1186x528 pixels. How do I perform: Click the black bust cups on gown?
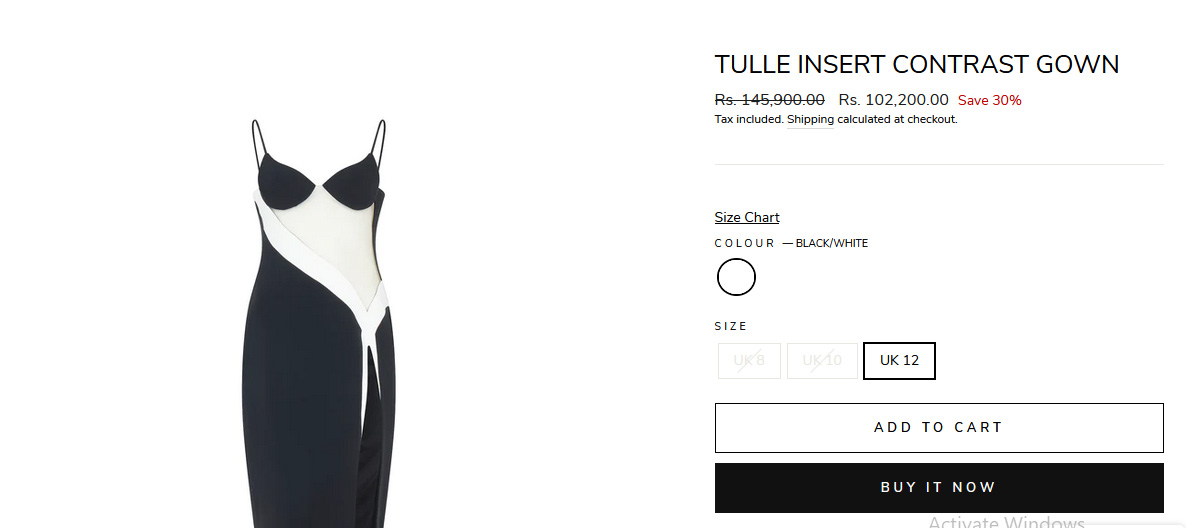(318, 182)
